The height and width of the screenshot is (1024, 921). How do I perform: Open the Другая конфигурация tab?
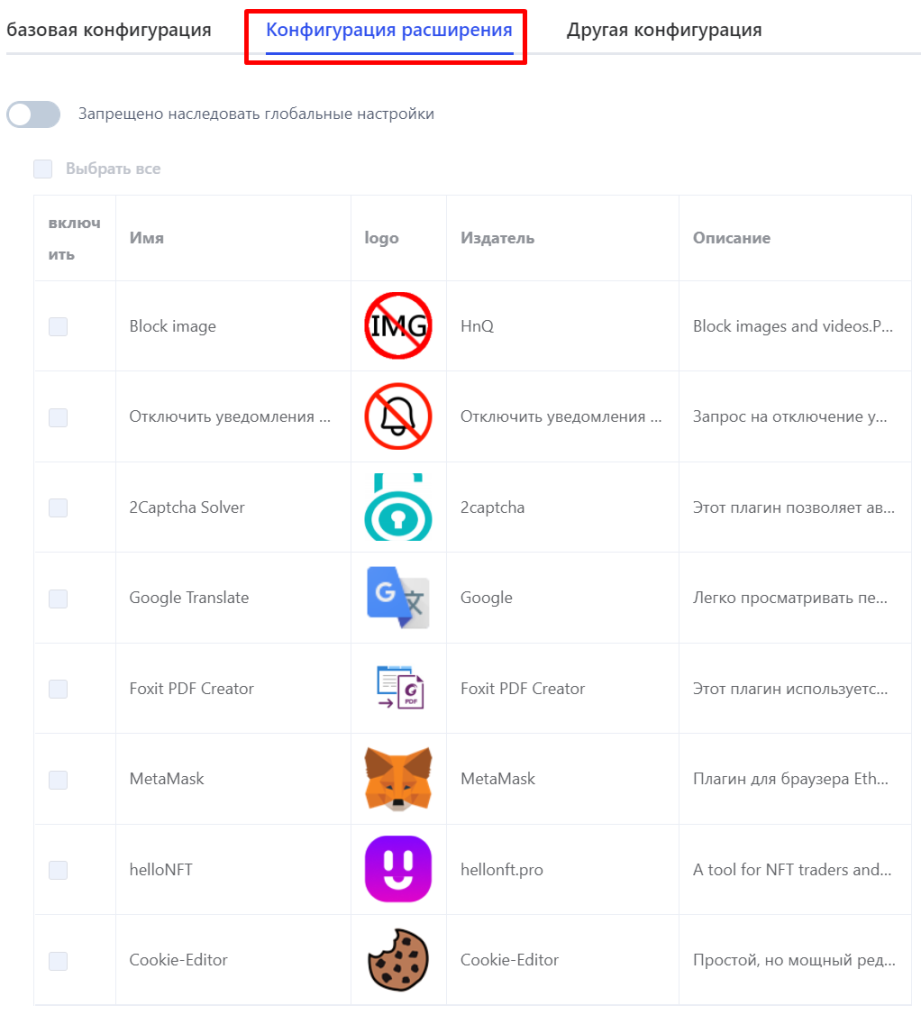pos(664,30)
